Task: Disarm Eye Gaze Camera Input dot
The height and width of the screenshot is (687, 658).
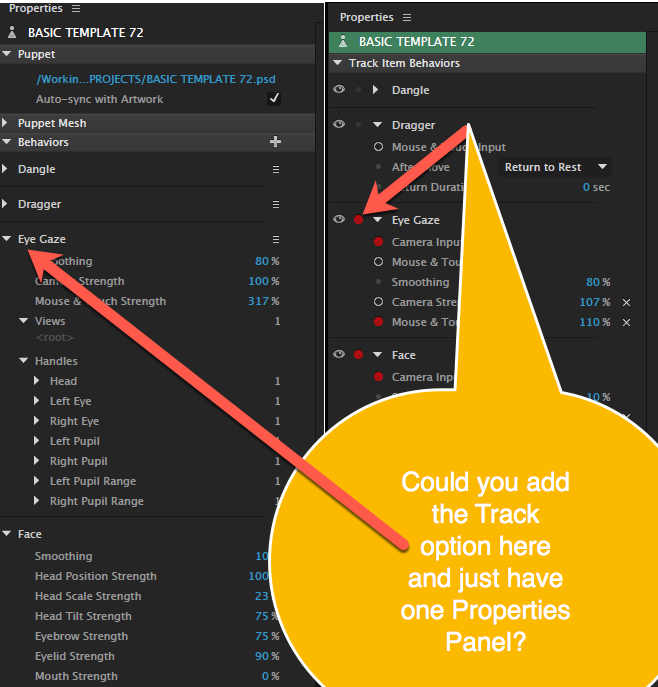Action: click(x=379, y=241)
